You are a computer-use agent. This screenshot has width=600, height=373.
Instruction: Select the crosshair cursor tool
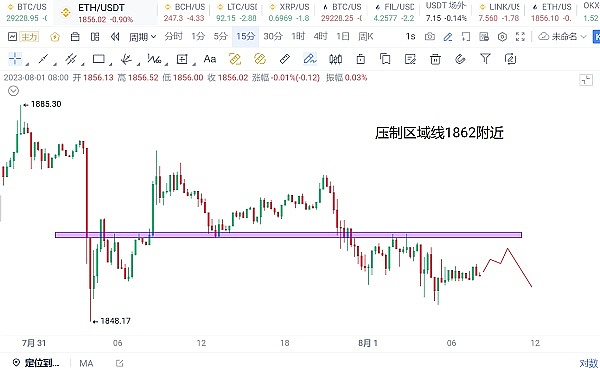coord(15,59)
